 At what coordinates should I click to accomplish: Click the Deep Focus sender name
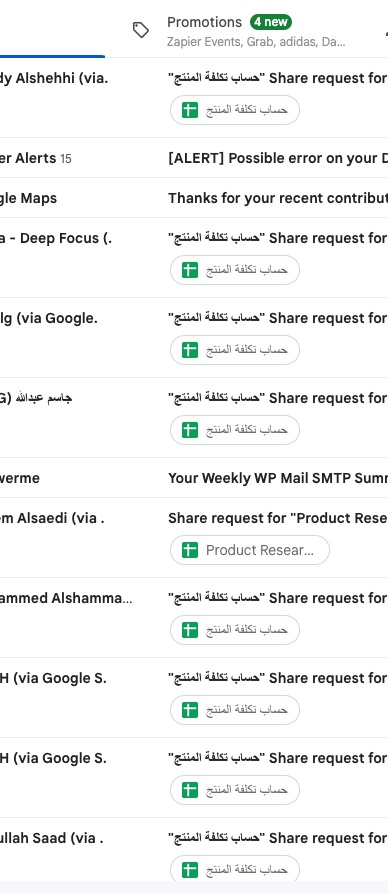point(56,238)
